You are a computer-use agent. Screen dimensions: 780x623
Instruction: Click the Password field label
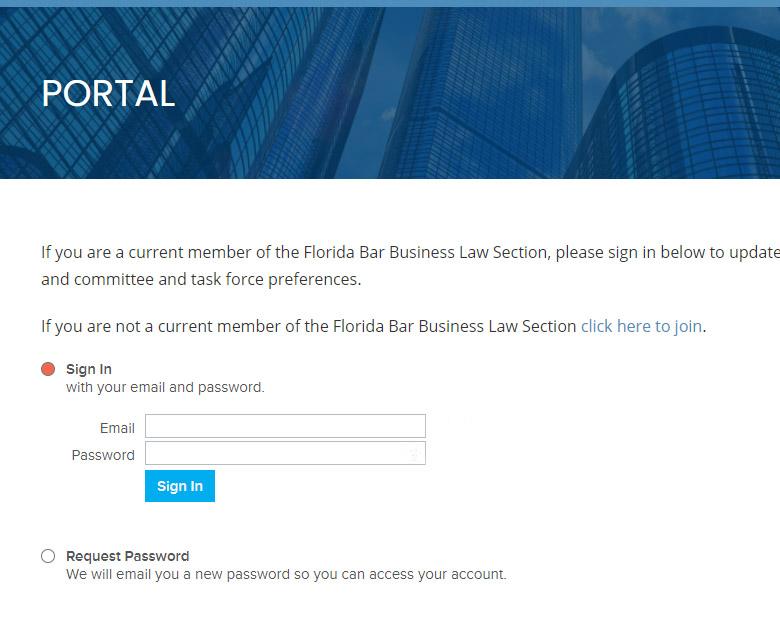tap(103, 455)
